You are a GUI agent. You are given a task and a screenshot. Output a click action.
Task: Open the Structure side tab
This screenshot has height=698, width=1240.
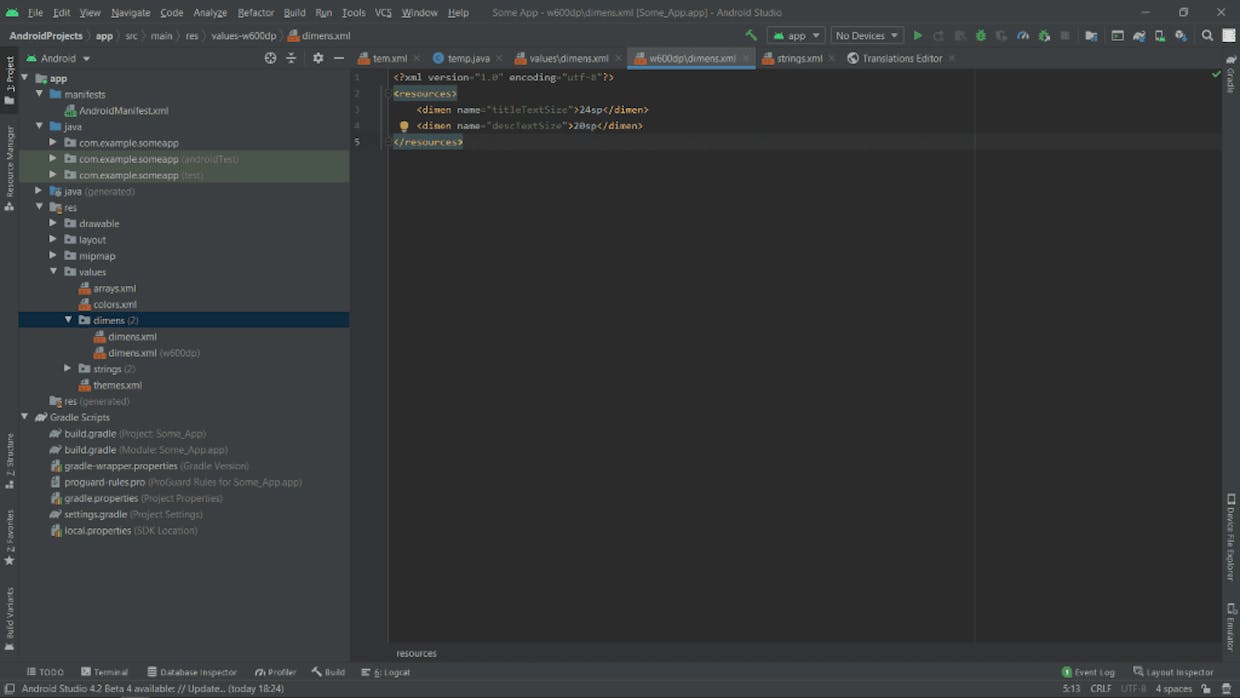[9, 461]
